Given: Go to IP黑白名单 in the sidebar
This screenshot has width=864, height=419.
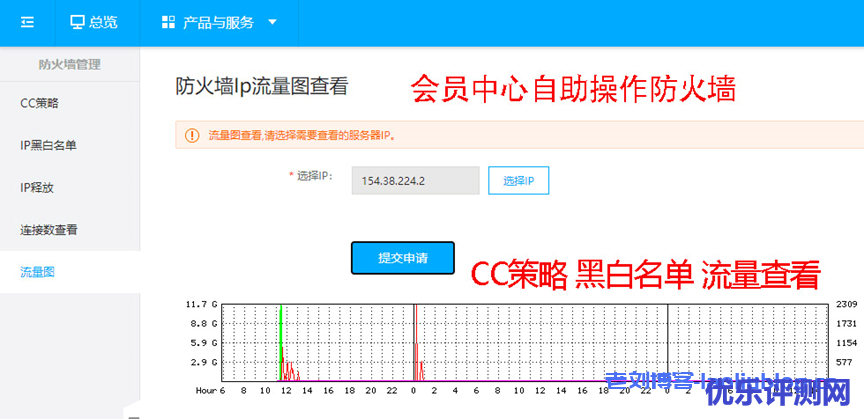Looking at the screenshot, I should coord(48,145).
